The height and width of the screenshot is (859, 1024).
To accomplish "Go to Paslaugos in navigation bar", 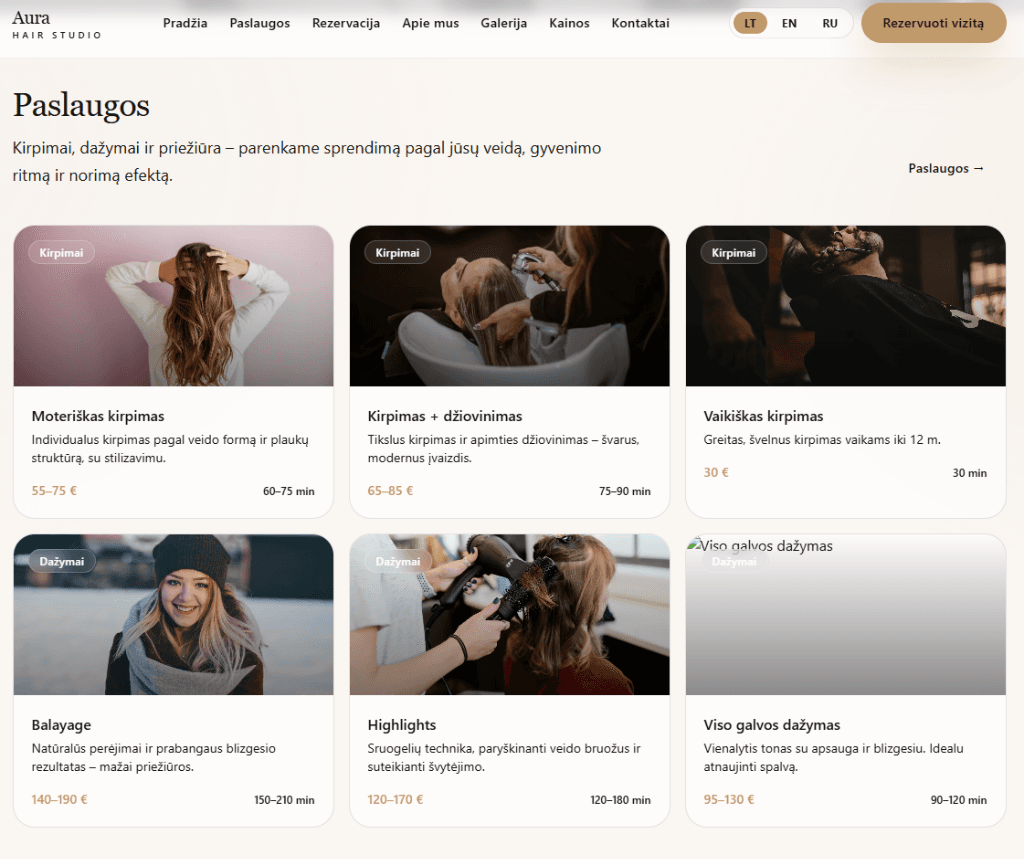I will [x=259, y=23].
